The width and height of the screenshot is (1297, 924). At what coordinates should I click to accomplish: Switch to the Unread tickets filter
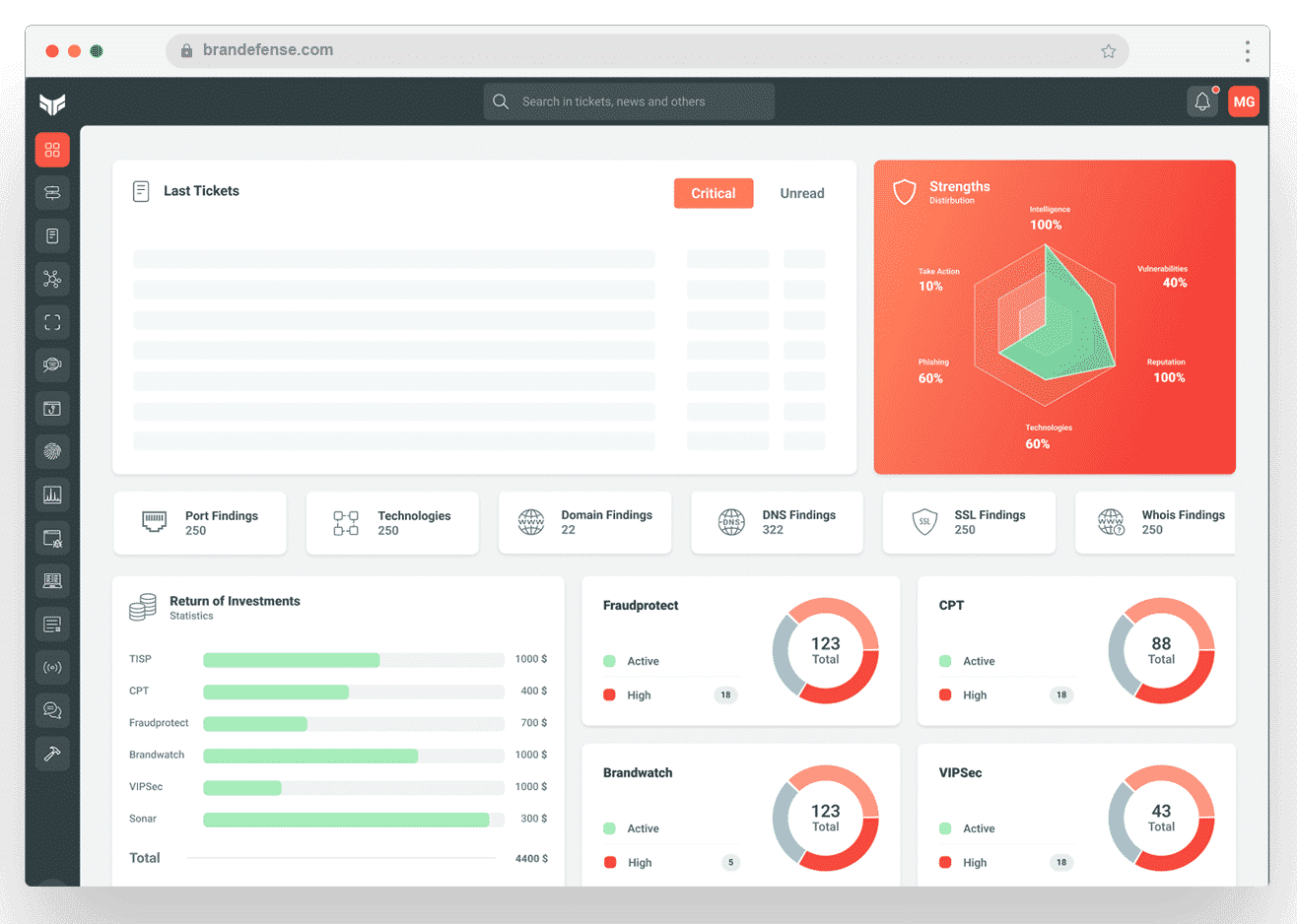click(801, 193)
